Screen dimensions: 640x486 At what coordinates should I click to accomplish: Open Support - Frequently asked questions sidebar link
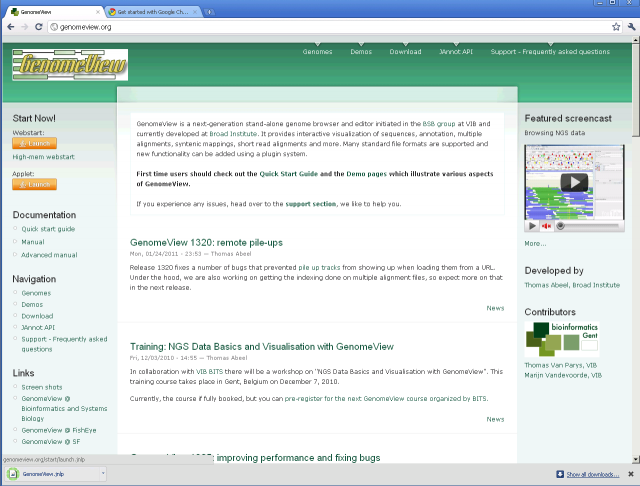point(64,344)
